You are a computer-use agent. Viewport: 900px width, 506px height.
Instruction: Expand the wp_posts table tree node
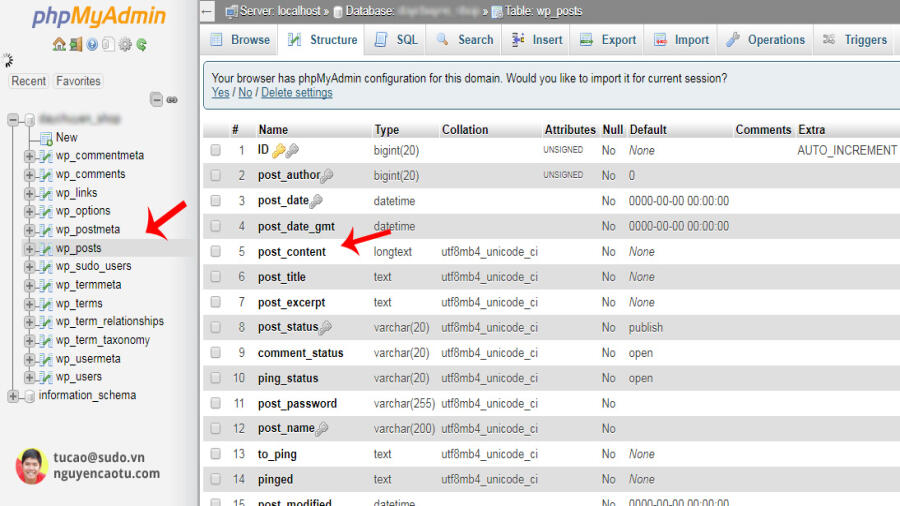(x=29, y=248)
